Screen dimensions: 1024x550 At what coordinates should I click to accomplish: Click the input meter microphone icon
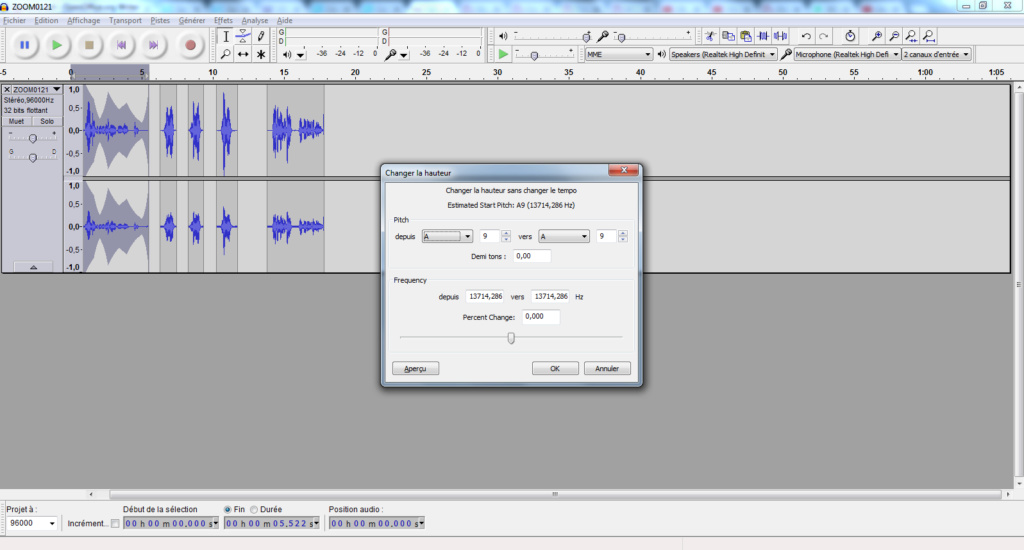(390, 54)
